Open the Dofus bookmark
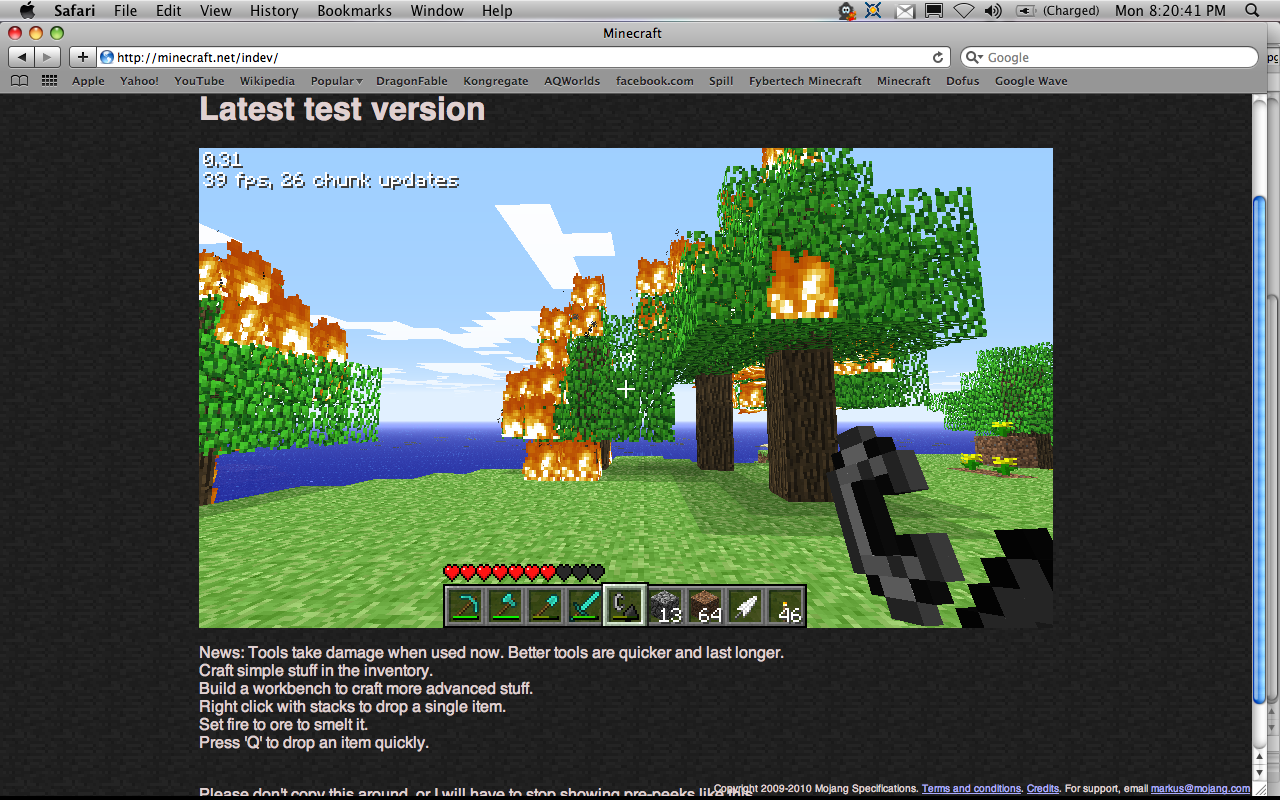Image resolution: width=1280 pixels, height=800 pixels. [963, 81]
